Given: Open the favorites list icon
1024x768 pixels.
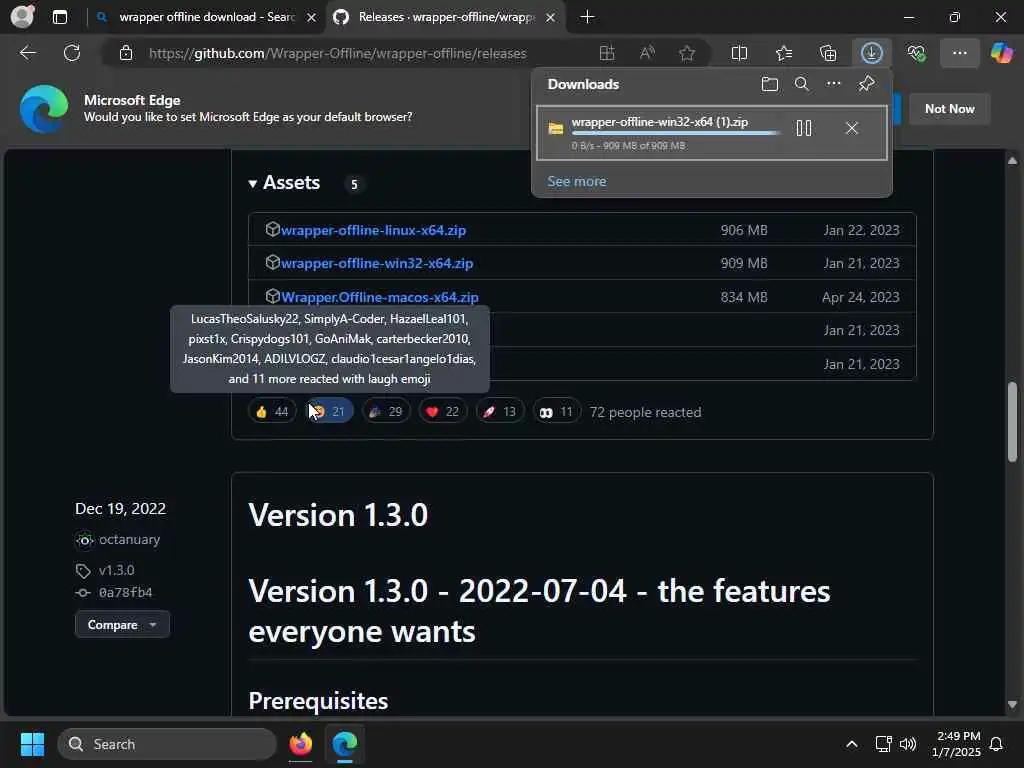Looking at the screenshot, I should pyautogui.click(x=784, y=53).
